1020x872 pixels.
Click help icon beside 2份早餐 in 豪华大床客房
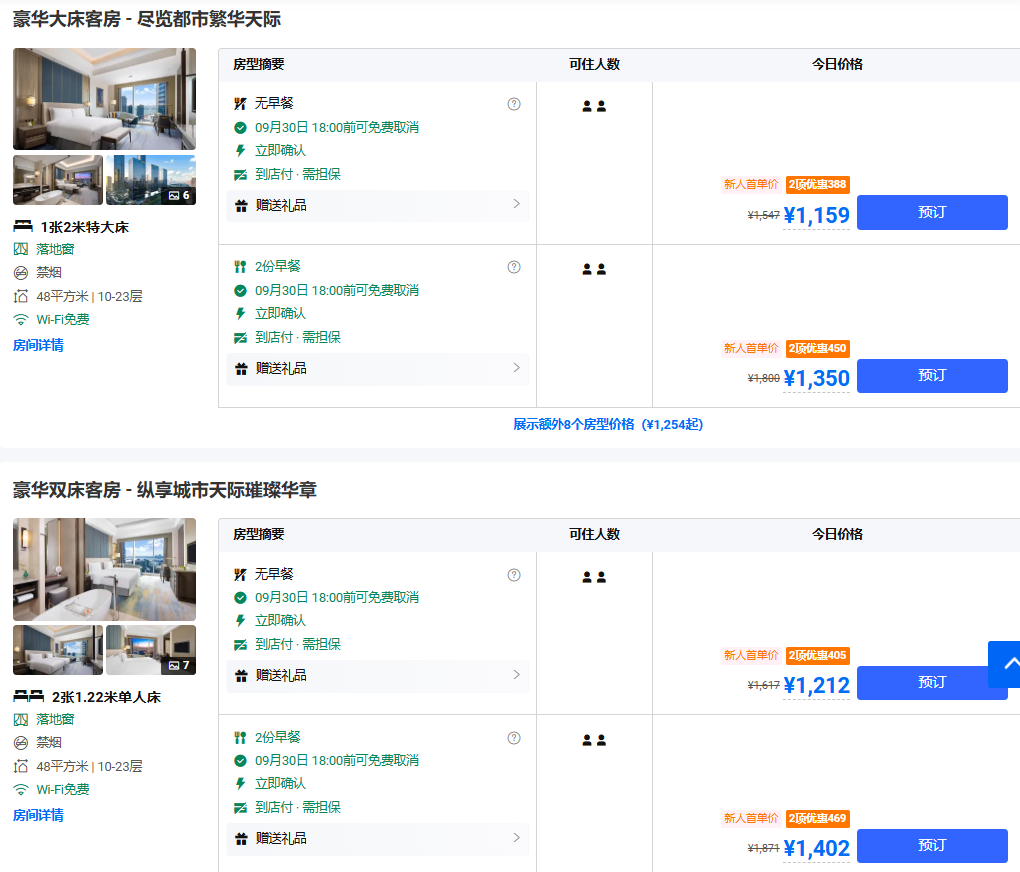pyautogui.click(x=514, y=267)
